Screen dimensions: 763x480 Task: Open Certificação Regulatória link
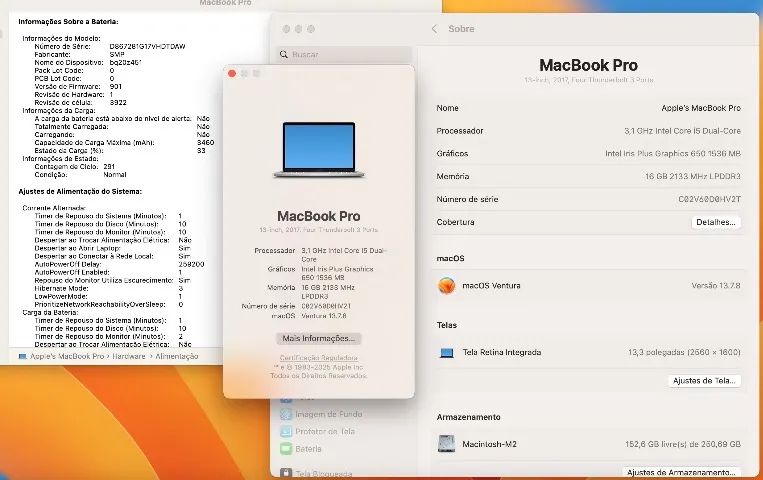pos(319,358)
